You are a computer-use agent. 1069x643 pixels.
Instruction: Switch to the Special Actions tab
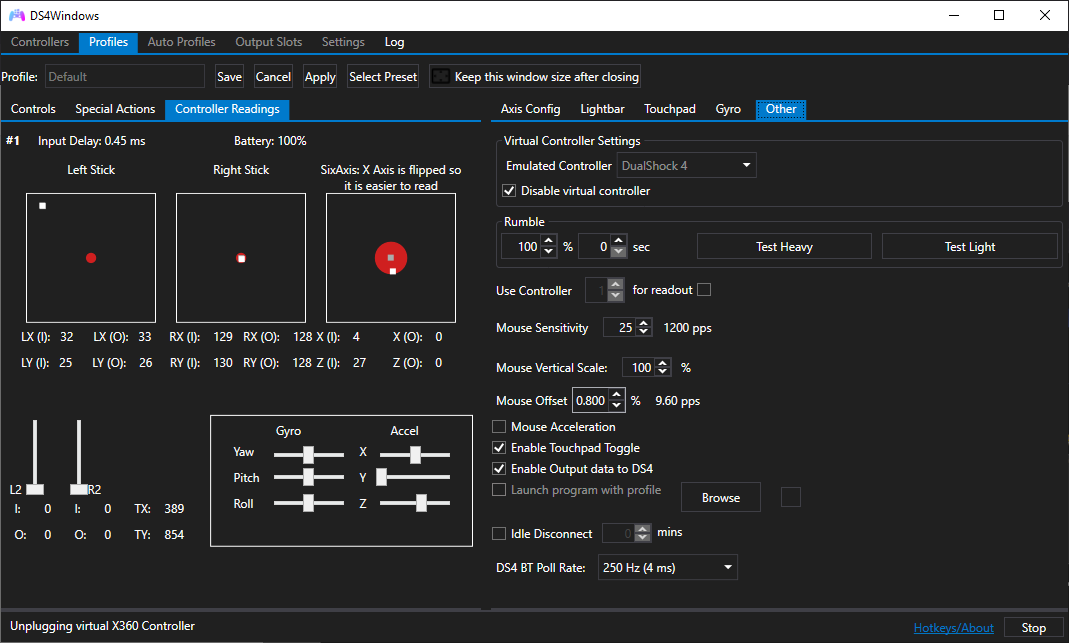coord(115,109)
